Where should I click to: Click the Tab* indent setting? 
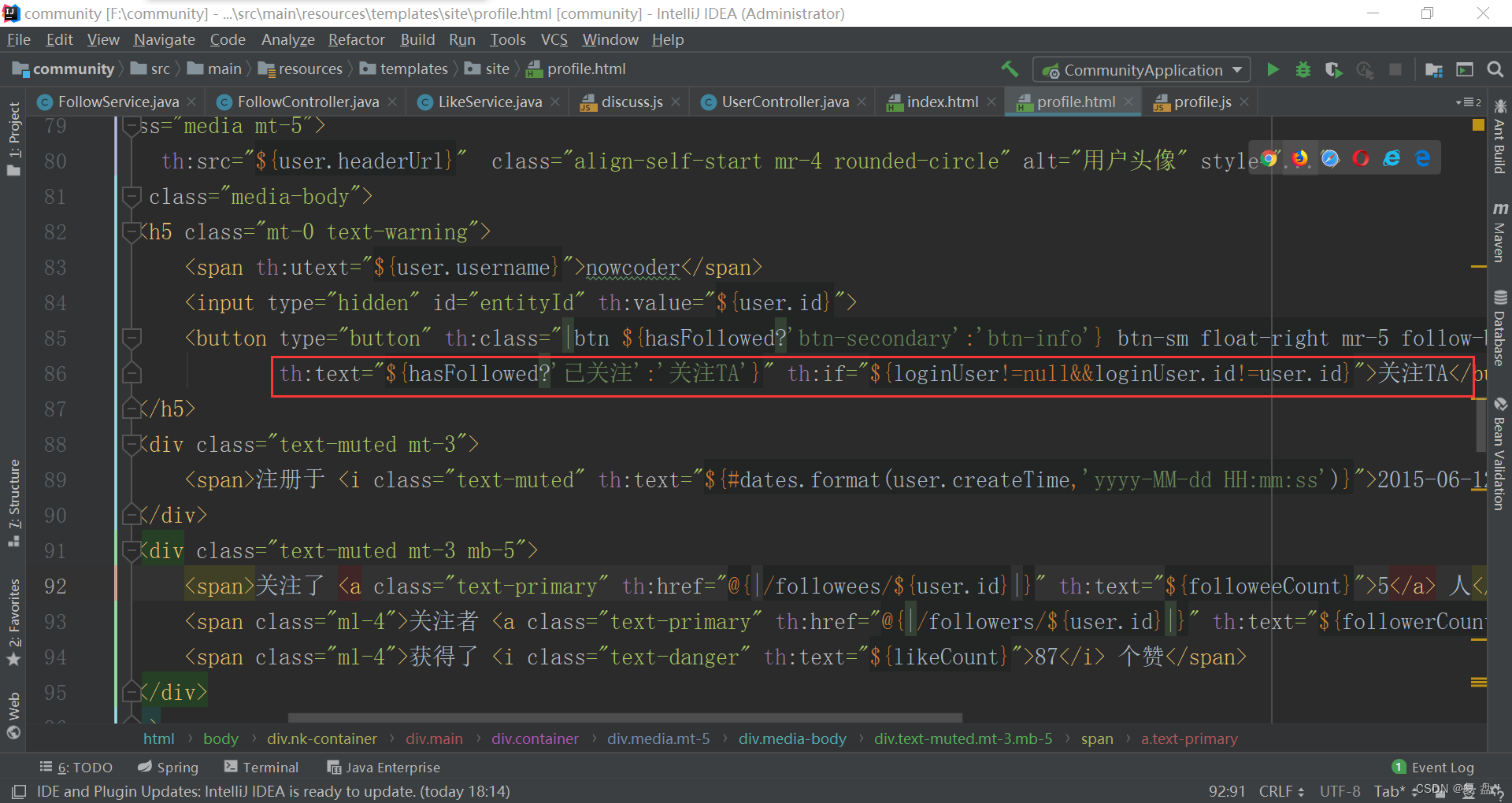coord(1390,791)
